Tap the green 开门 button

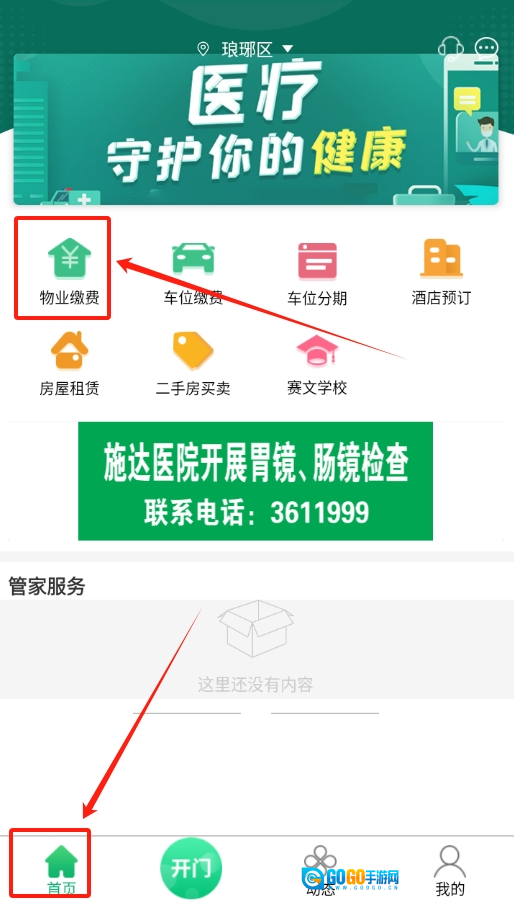pos(190,868)
